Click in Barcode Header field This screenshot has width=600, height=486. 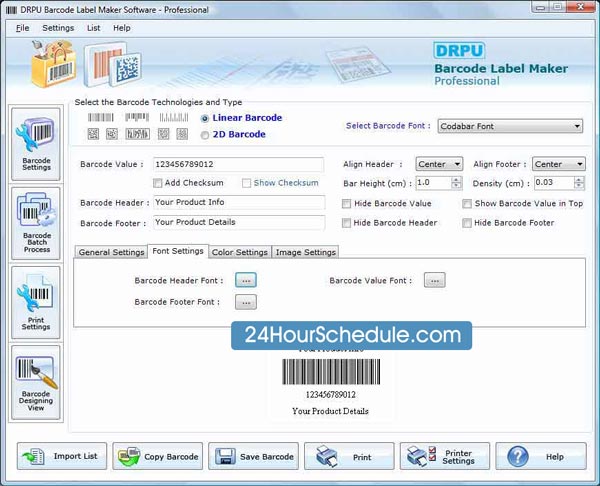[239, 202]
